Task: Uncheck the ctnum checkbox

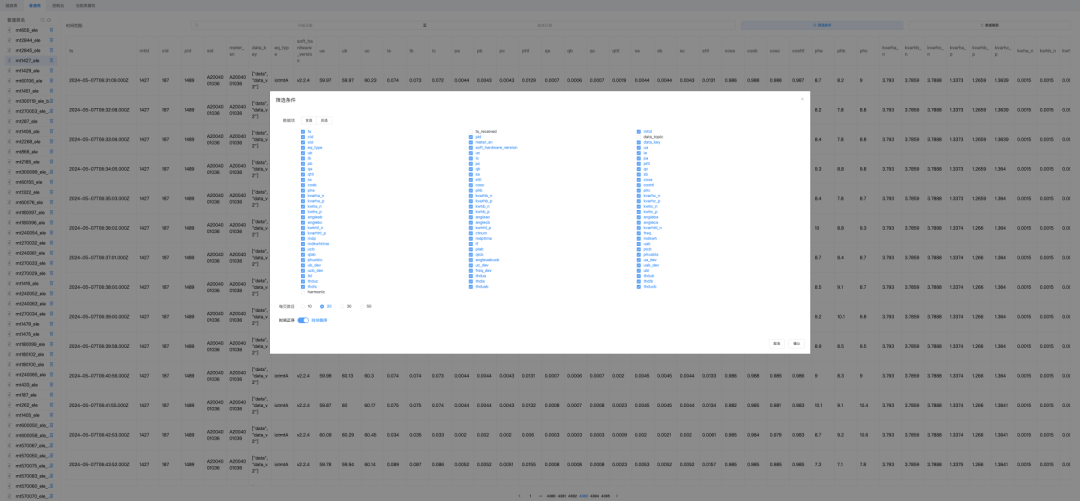Action: pos(471,233)
